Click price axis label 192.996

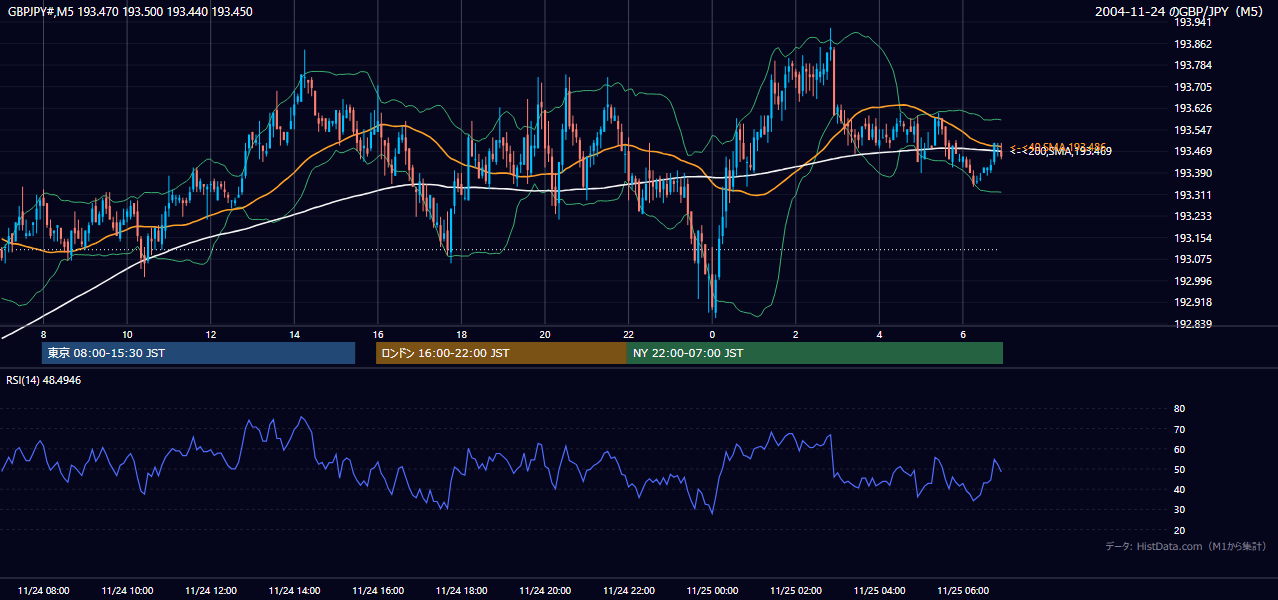tap(1193, 281)
